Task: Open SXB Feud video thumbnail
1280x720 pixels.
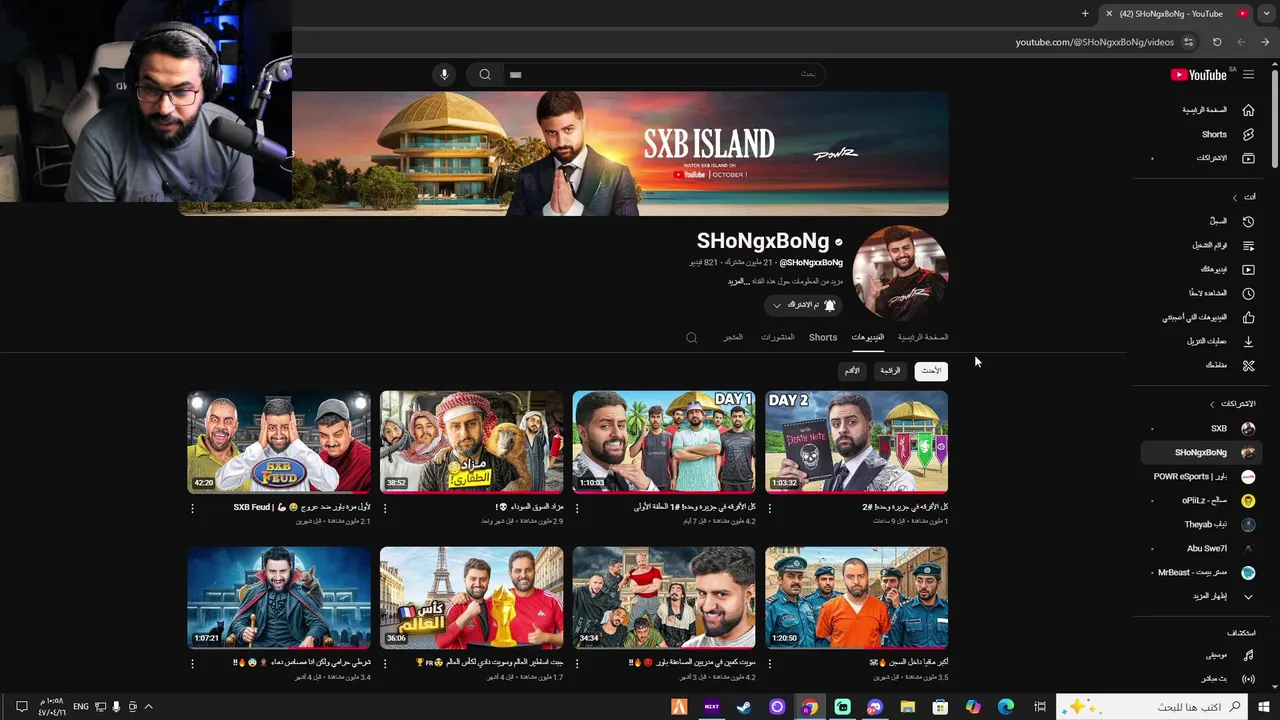Action: click(279, 442)
